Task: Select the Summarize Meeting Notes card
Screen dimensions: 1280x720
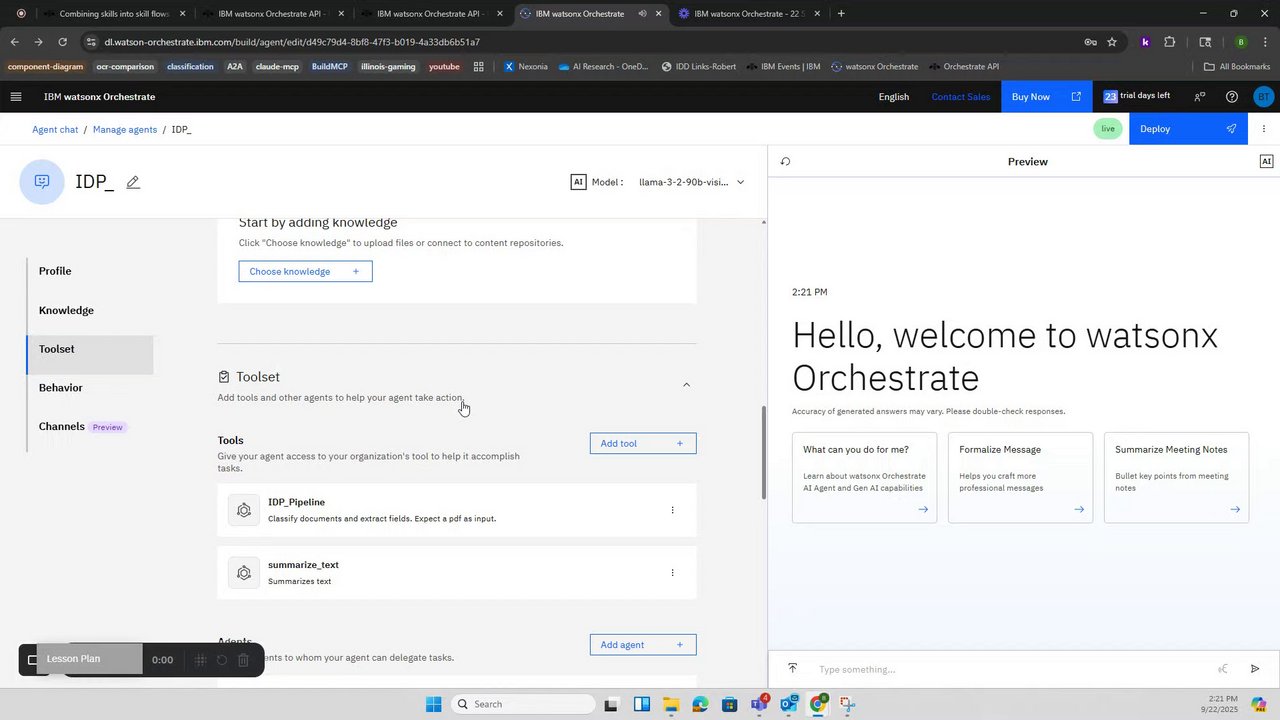Action: tap(1176, 478)
